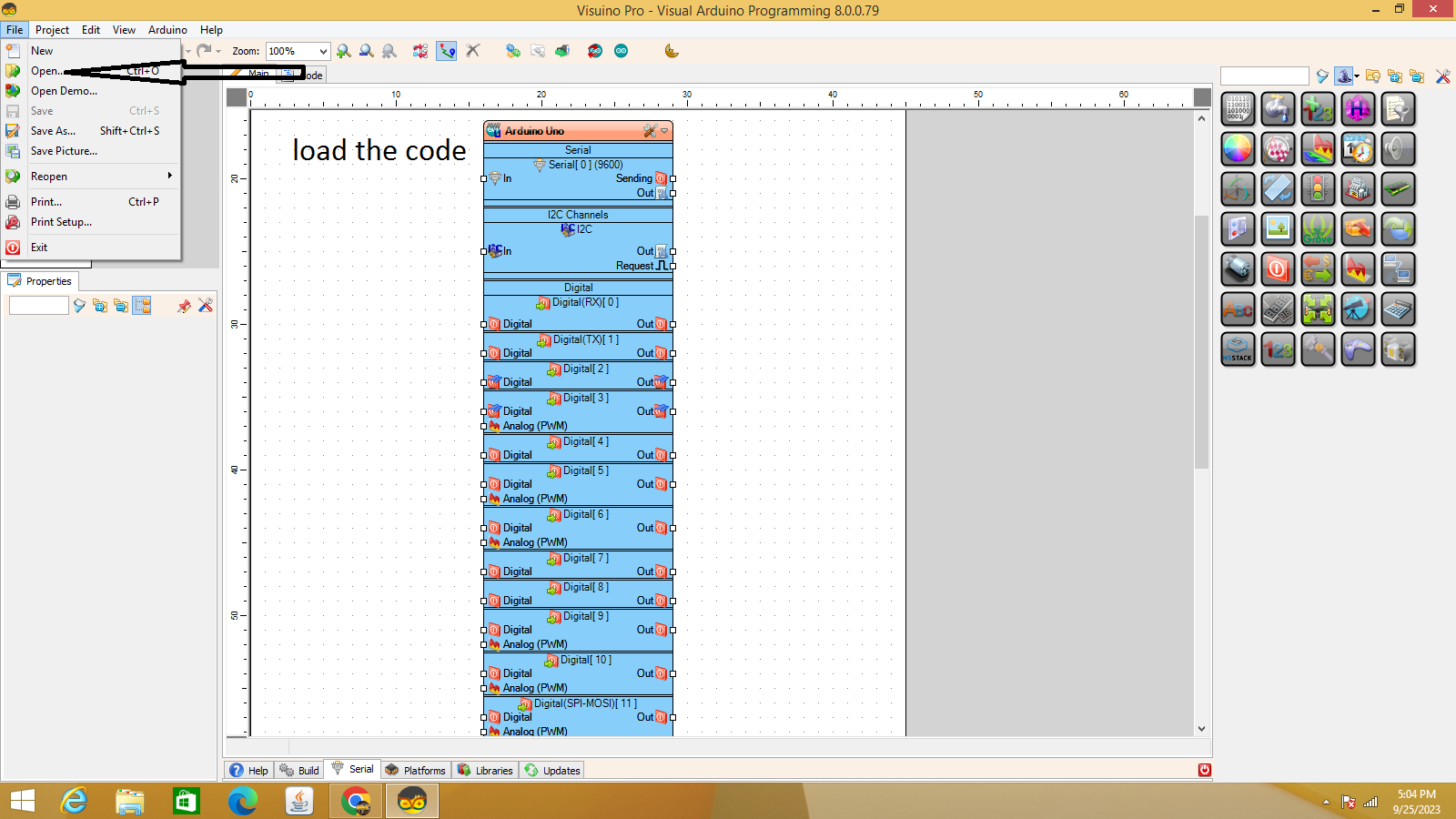Click the Arduino logo icon in the toolbar
Viewport: 1456px width, 819px height.
(x=621, y=51)
